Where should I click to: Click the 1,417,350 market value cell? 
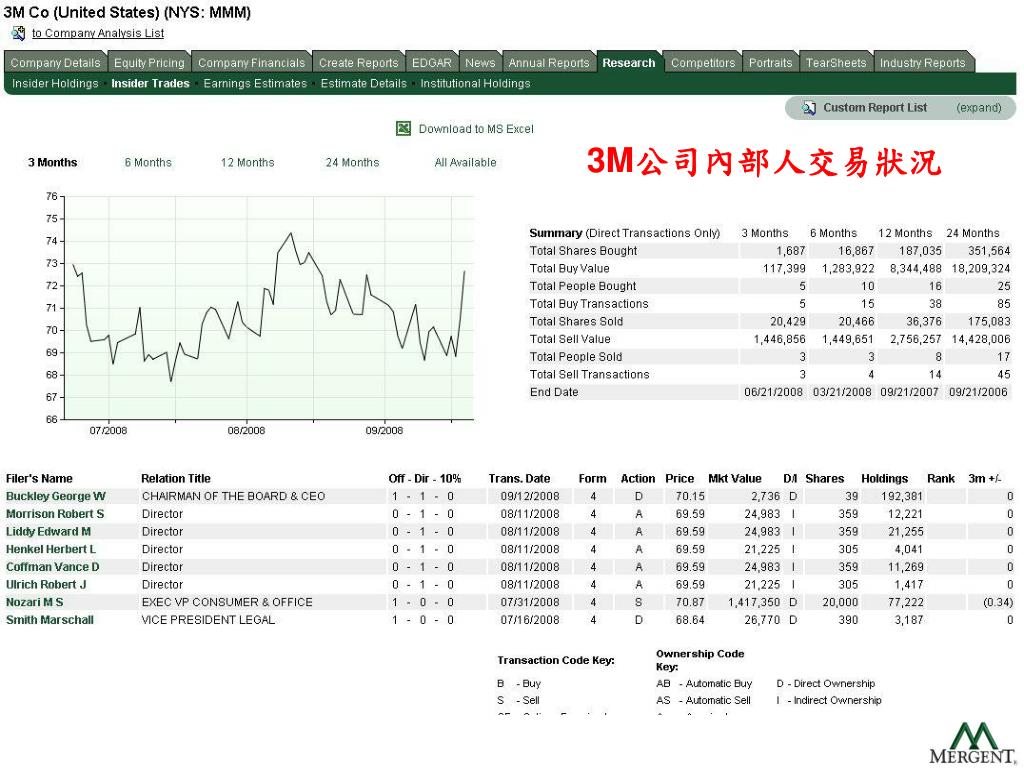(x=754, y=602)
